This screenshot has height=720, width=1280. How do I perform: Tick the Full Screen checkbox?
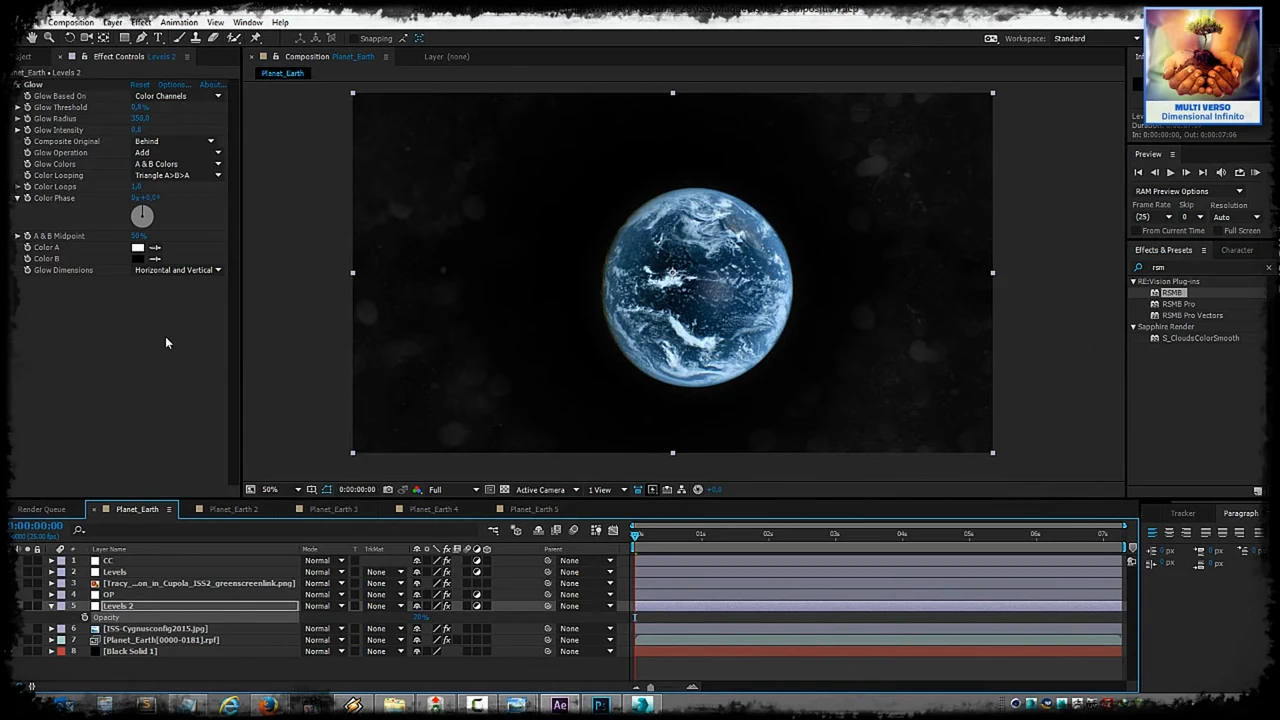coord(1218,231)
